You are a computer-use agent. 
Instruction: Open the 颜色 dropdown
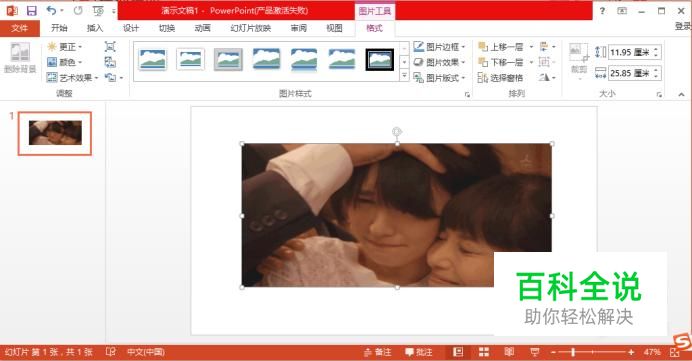pos(65,62)
